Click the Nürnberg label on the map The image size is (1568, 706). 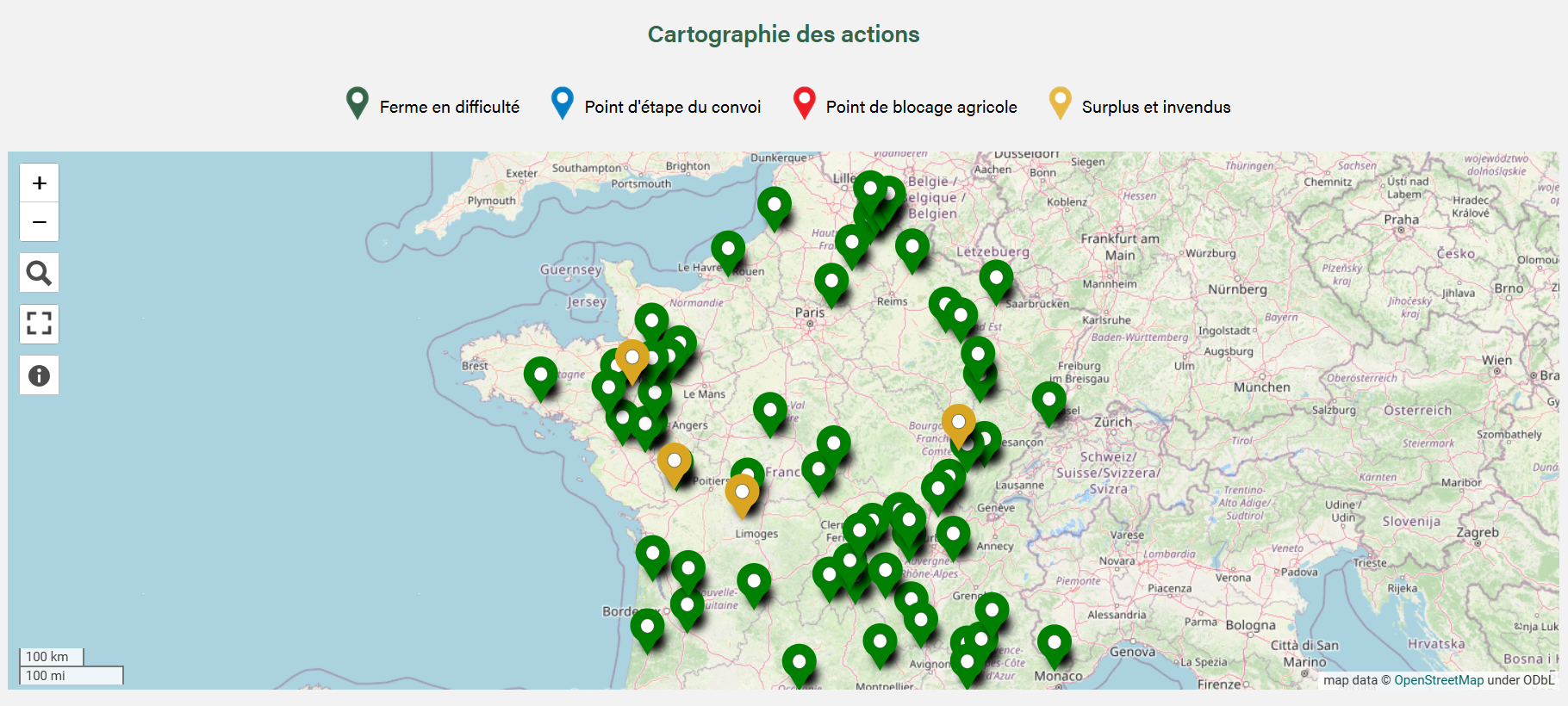coord(1238,289)
